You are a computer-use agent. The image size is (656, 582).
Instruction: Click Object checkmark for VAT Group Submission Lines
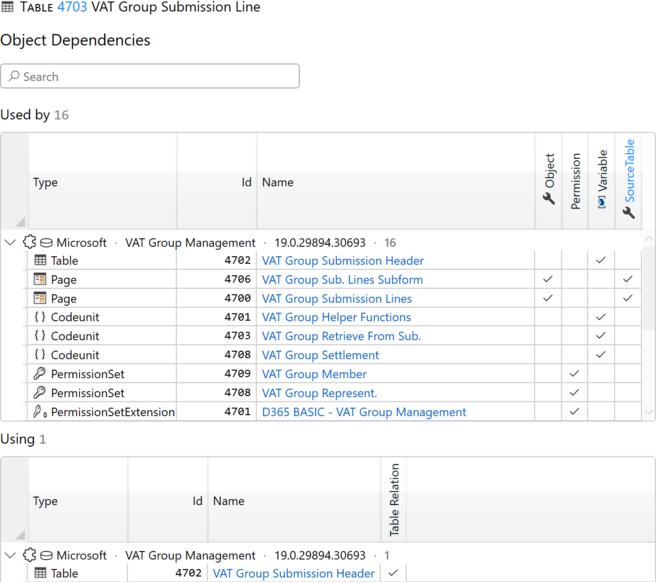[548, 298]
